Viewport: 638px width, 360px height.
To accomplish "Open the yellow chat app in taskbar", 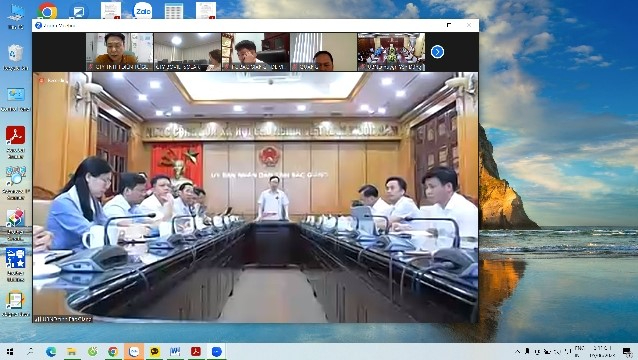I will click(155, 352).
